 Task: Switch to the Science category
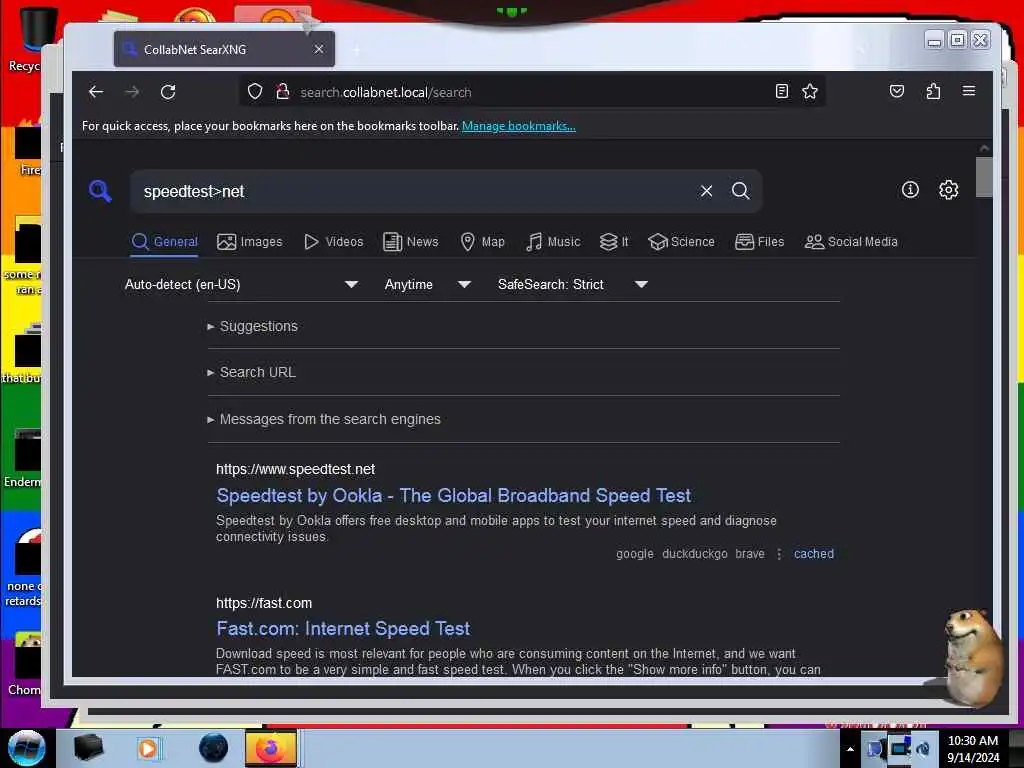tap(681, 242)
